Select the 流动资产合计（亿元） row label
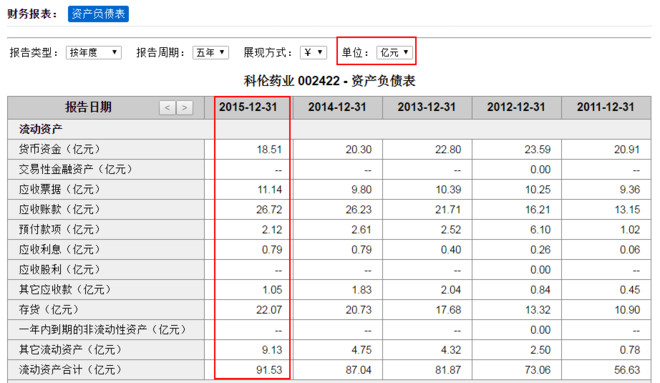The width and height of the screenshot is (660, 383). coord(70,370)
